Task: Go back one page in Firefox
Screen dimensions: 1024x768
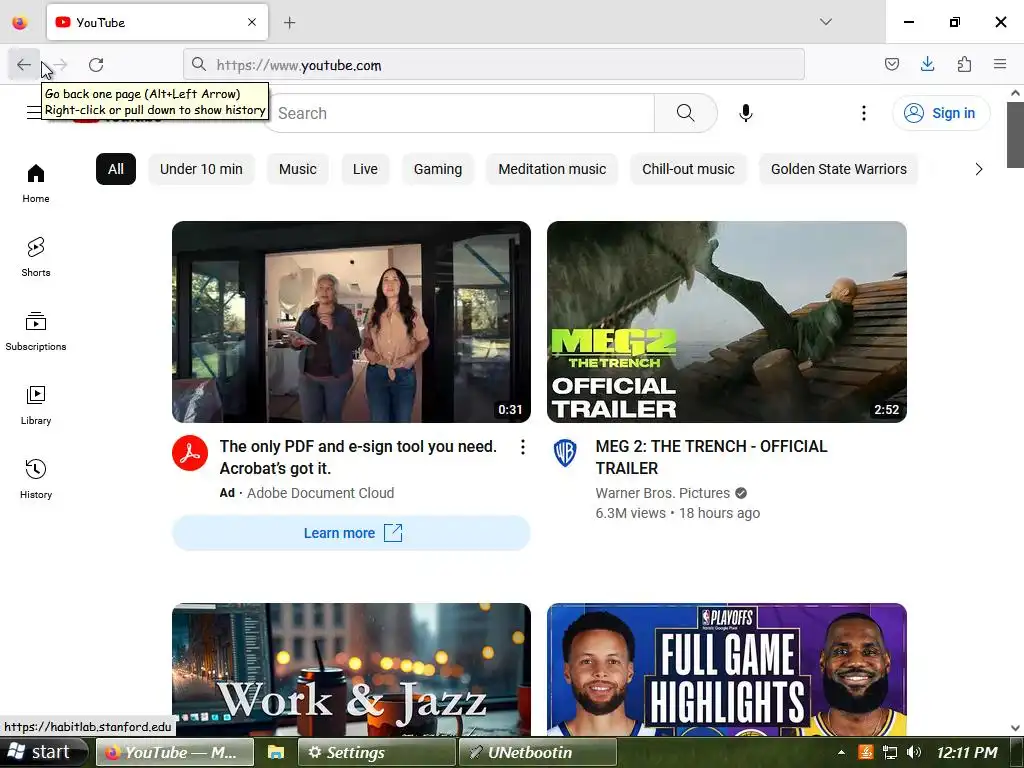Action: (24, 65)
